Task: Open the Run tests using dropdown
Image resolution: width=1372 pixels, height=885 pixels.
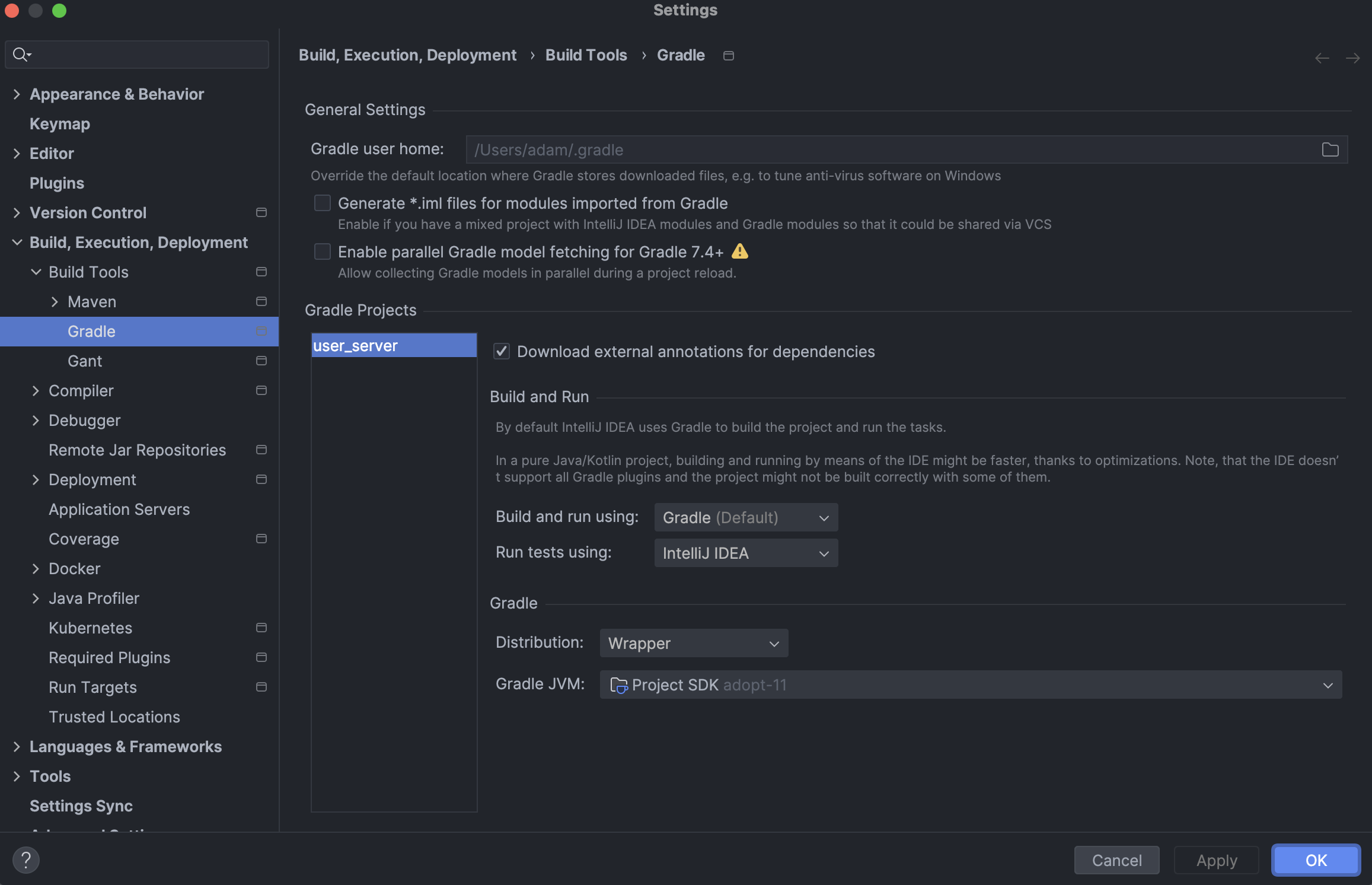Action: [x=746, y=553]
